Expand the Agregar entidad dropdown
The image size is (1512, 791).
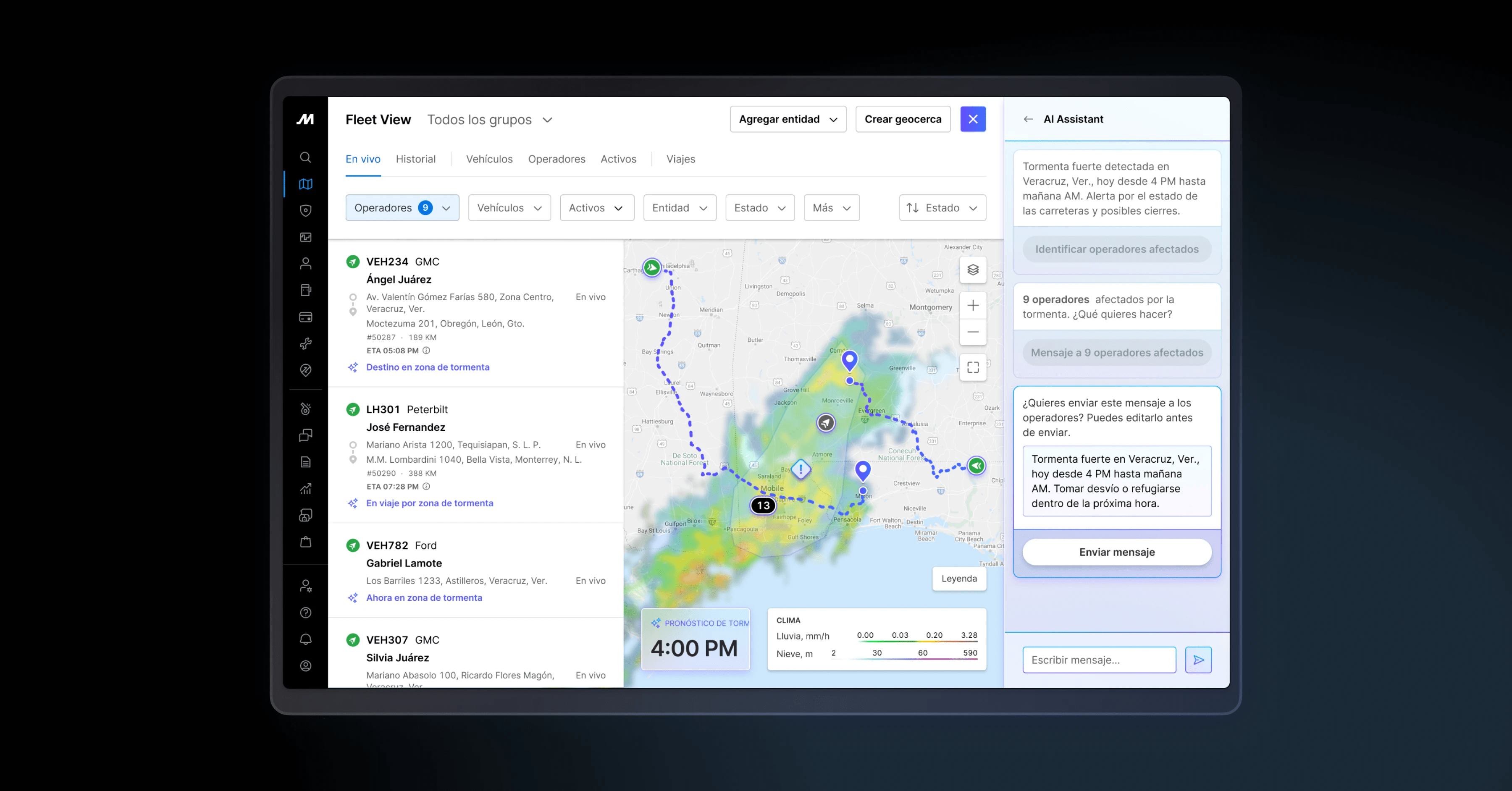click(787, 119)
